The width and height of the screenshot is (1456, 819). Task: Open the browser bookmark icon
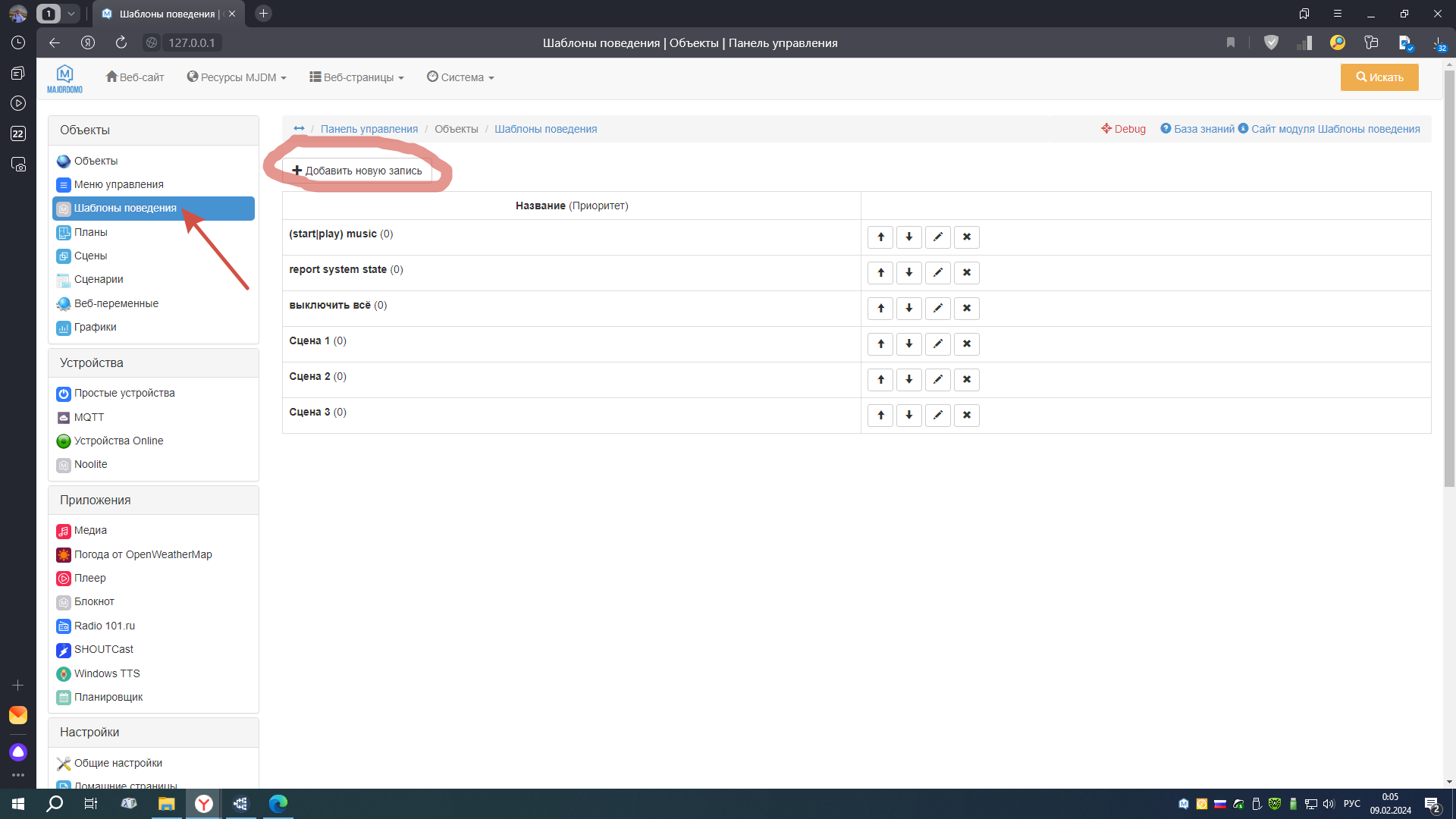[x=1230, y=43]
